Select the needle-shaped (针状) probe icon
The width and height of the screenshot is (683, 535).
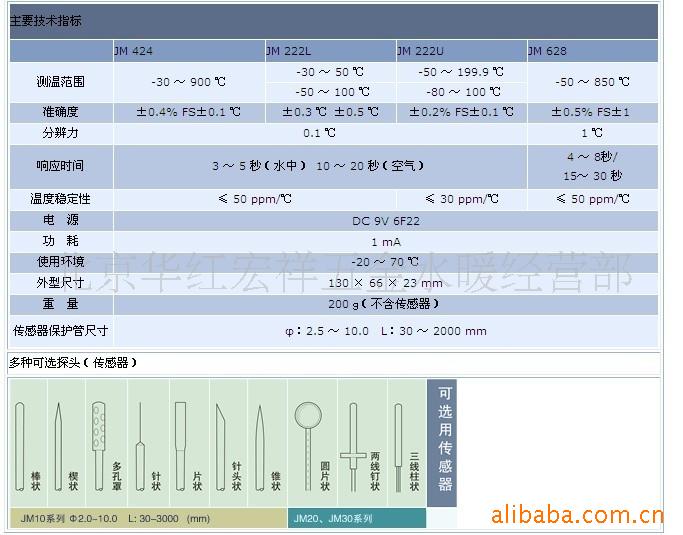(x=140, y=447)
